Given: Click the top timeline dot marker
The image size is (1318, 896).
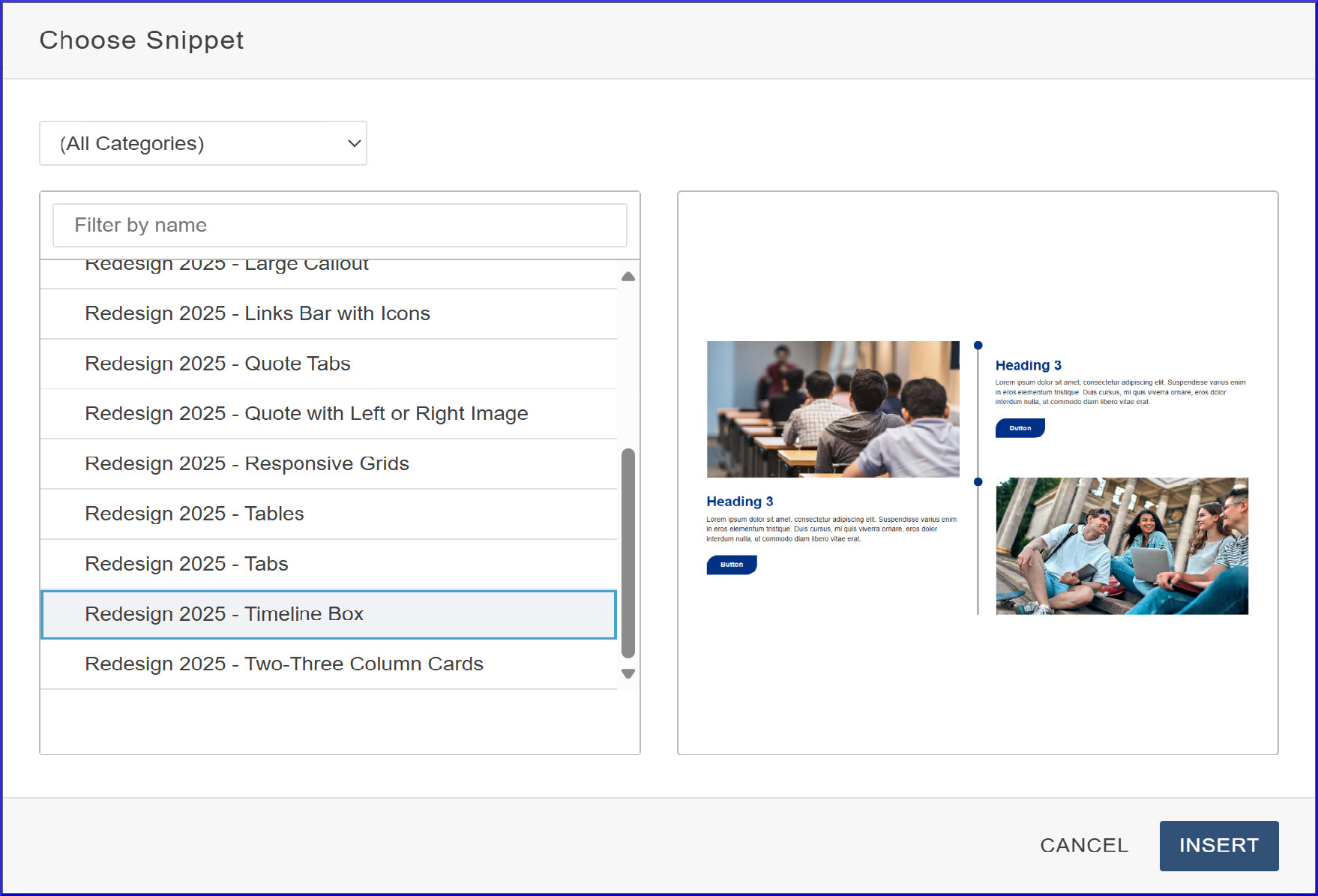Looking at the screenshot, I should point(978,346).
